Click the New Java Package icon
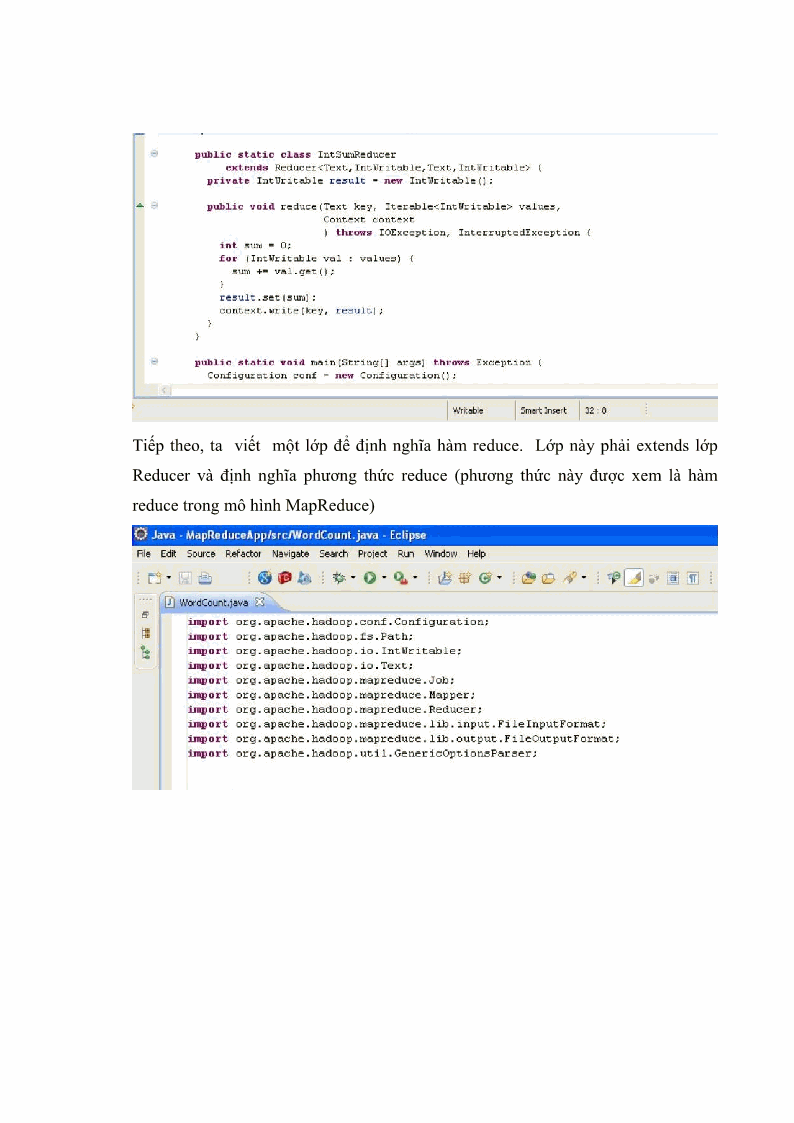The image size is (794, 1123). (x=446, y=578)
